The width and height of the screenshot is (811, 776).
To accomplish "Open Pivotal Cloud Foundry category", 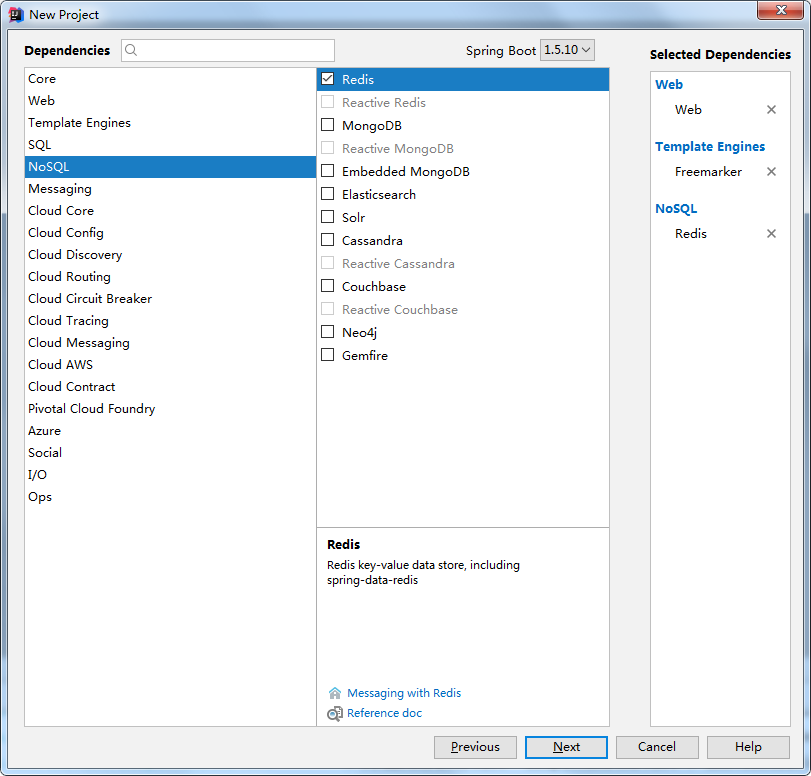I will coord(170,409).
